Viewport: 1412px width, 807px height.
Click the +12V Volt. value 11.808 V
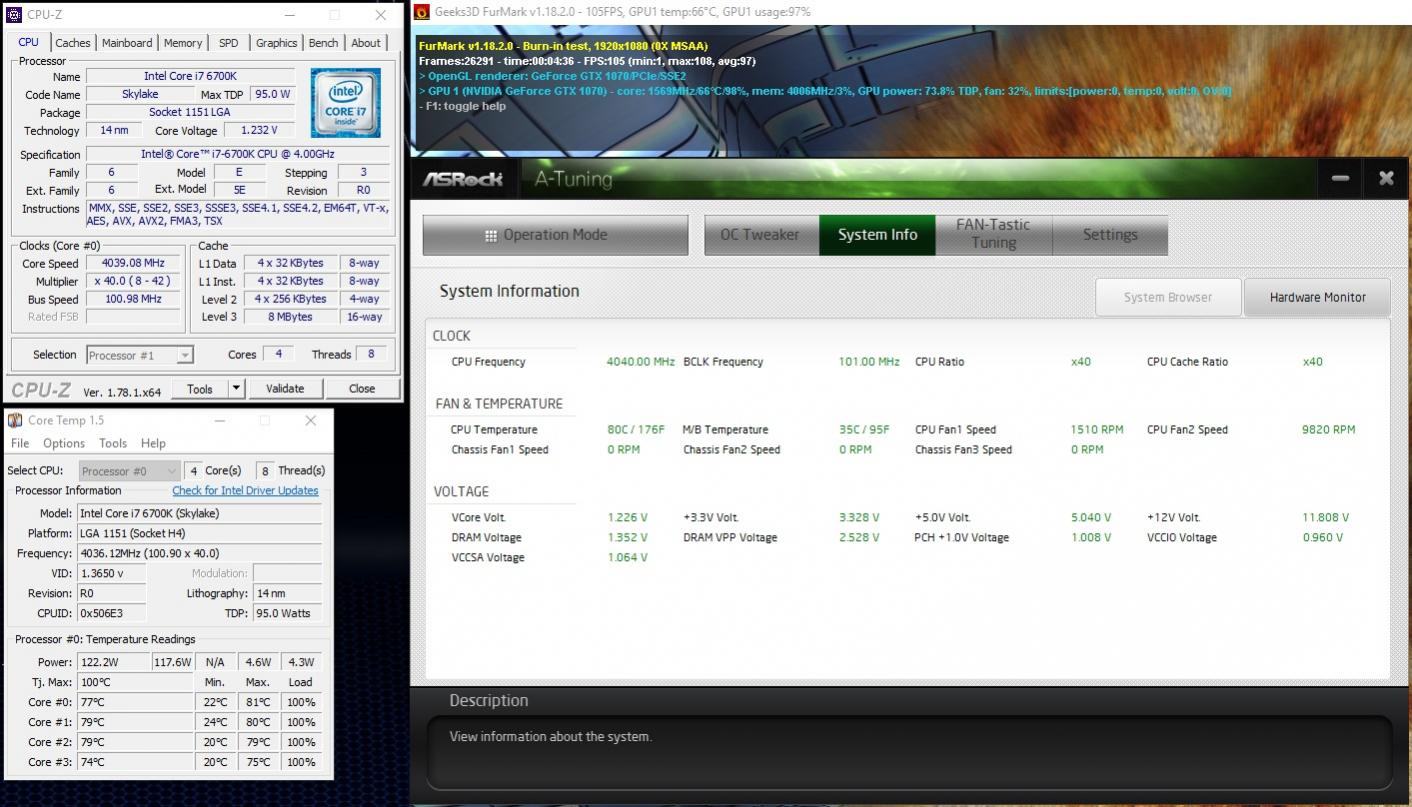(x=1325, y=518)
